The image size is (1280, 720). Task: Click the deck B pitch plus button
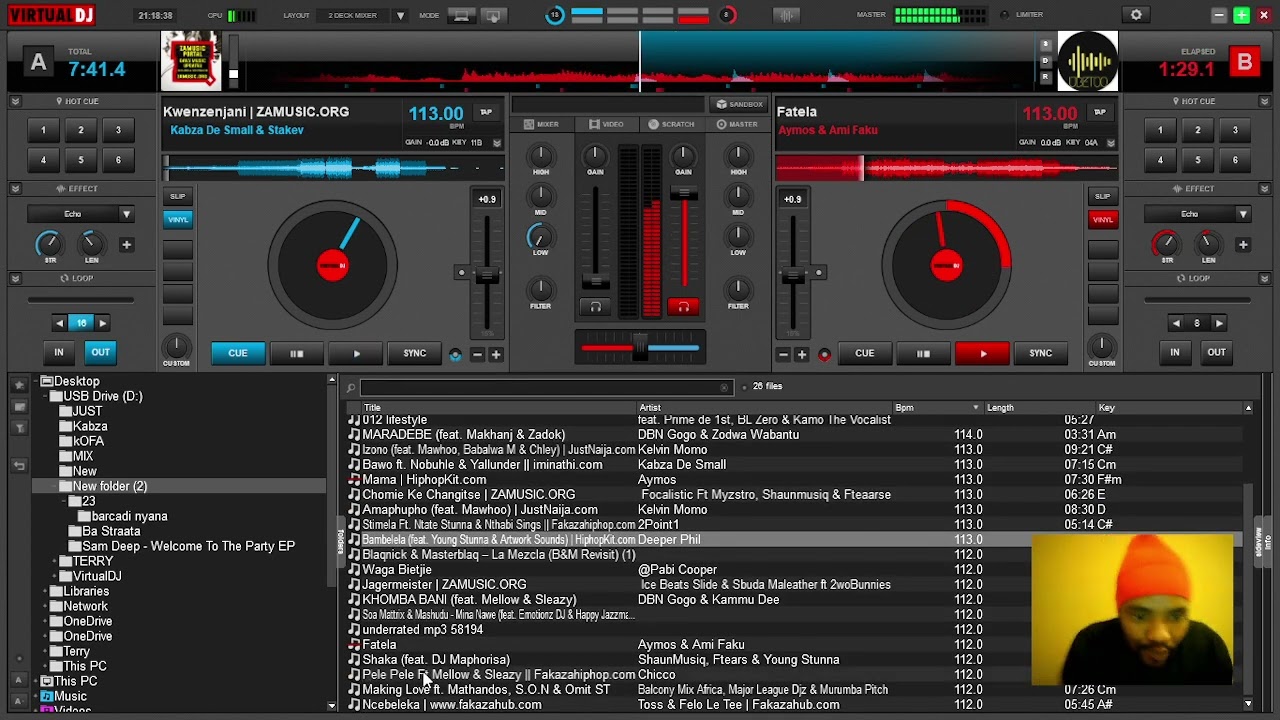coord(801,354)
